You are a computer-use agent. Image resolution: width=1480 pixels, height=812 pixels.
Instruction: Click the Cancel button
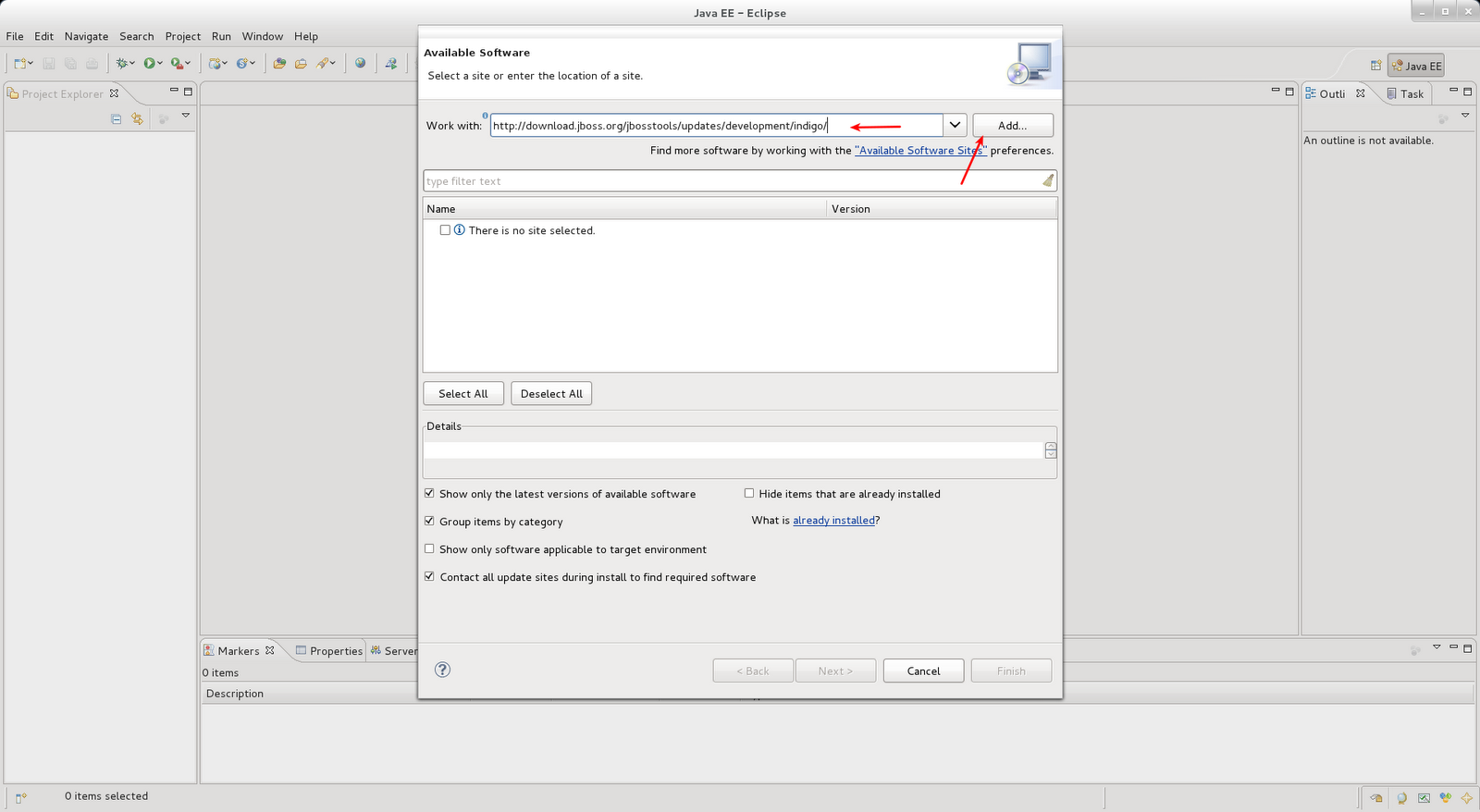pos(923,671)
